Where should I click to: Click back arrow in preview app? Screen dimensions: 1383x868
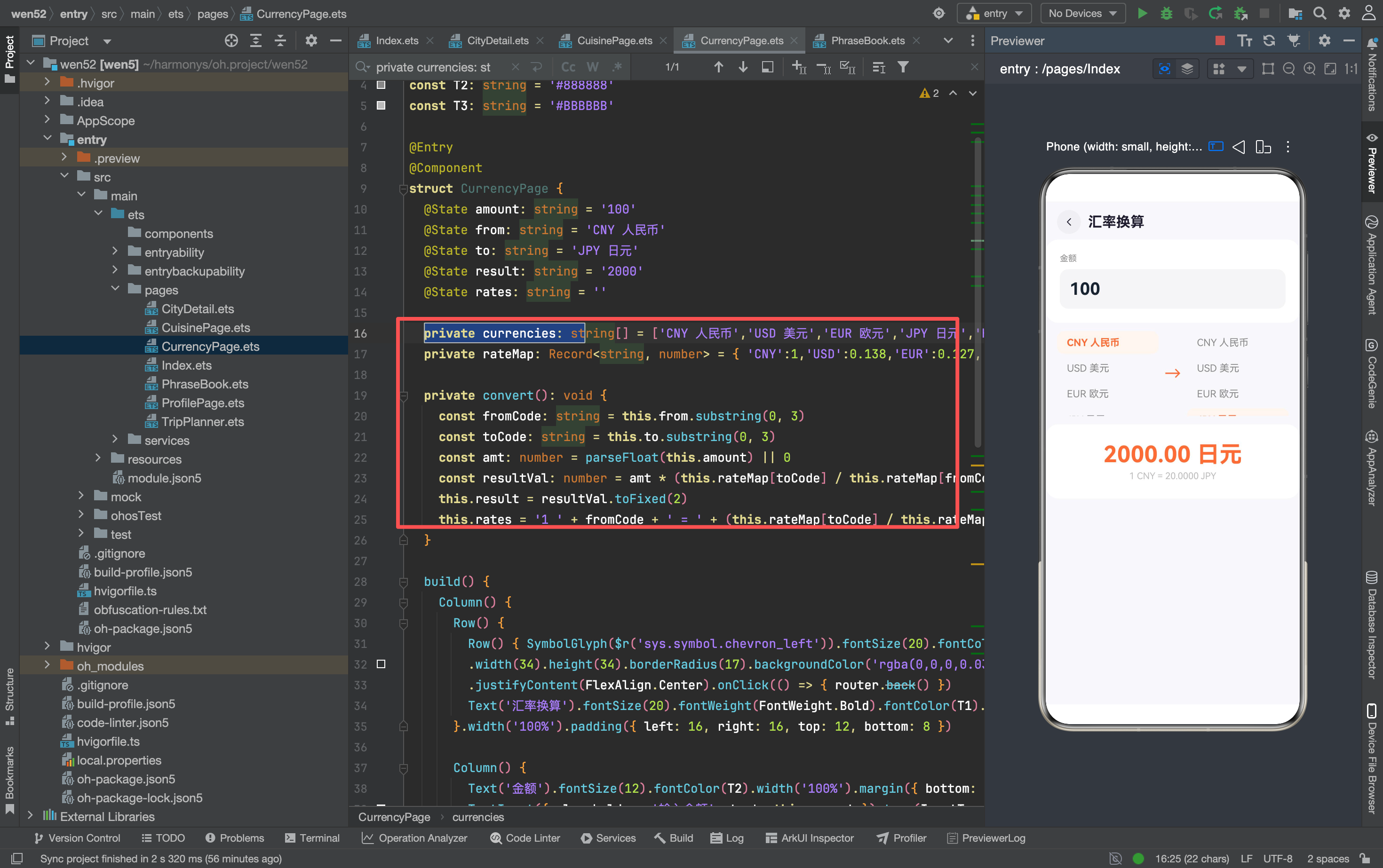[x=1069, y=221]
